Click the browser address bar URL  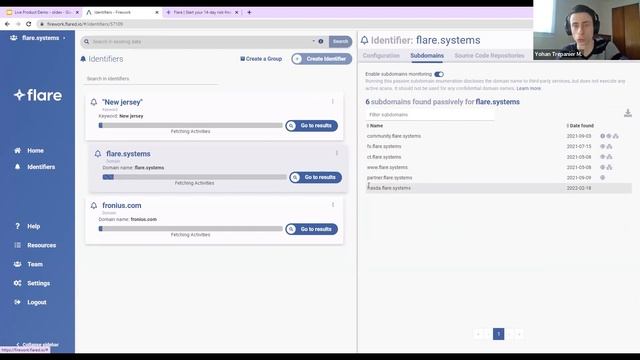85,24
